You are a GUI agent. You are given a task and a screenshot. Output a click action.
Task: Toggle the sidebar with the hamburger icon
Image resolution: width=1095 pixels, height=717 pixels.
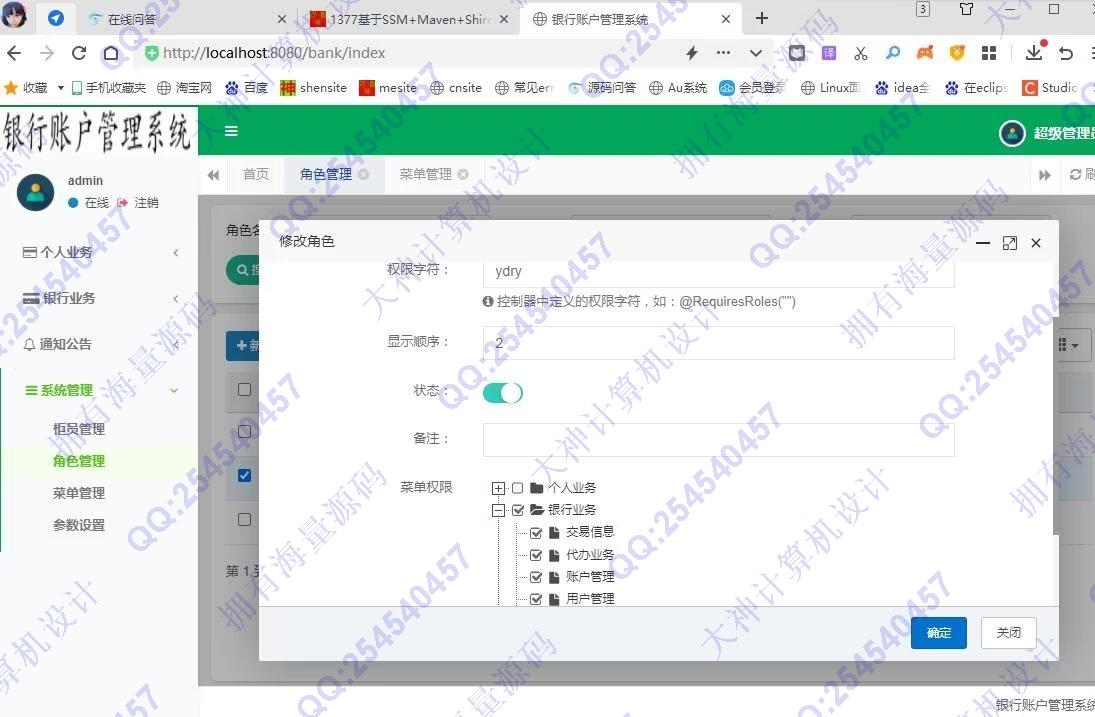point(231,131)
